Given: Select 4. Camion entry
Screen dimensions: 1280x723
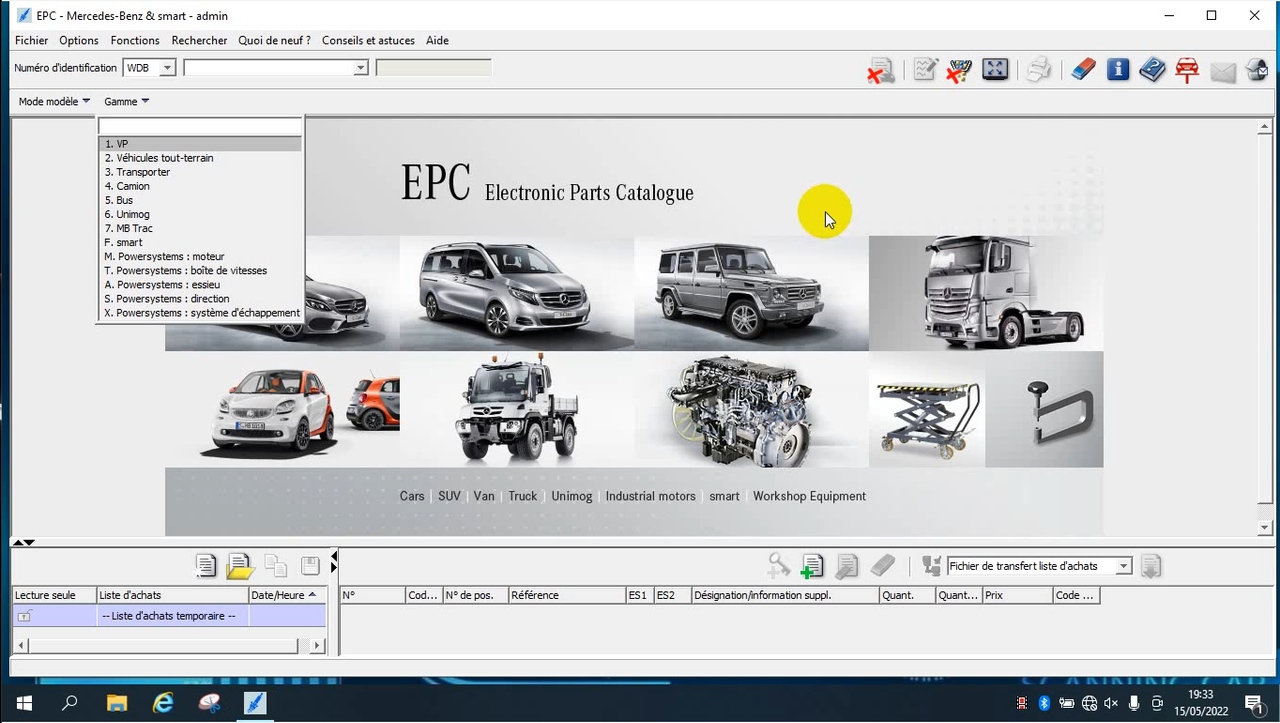Looking at the screenshot, I should (200, 186).
